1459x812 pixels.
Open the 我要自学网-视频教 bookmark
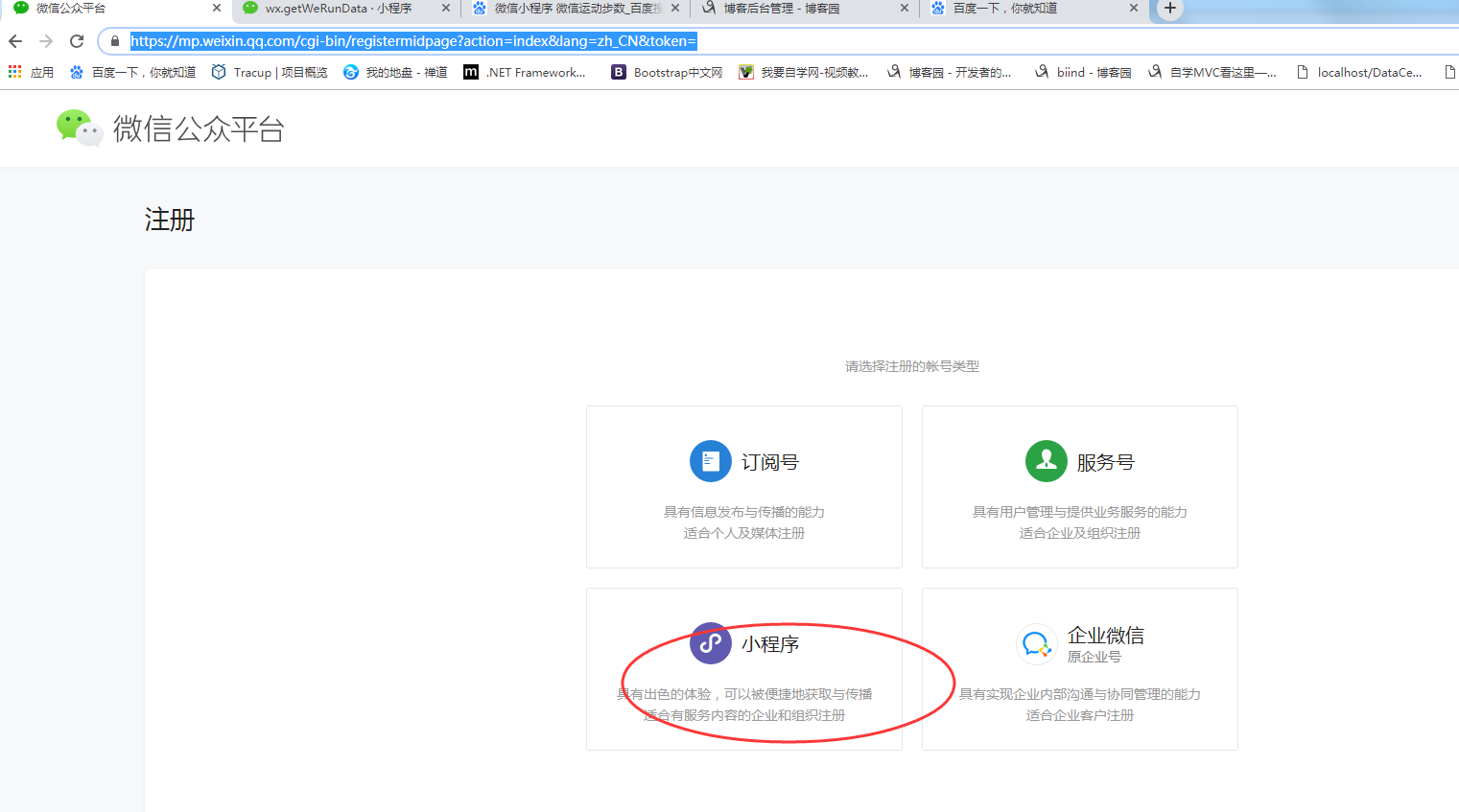804,72
